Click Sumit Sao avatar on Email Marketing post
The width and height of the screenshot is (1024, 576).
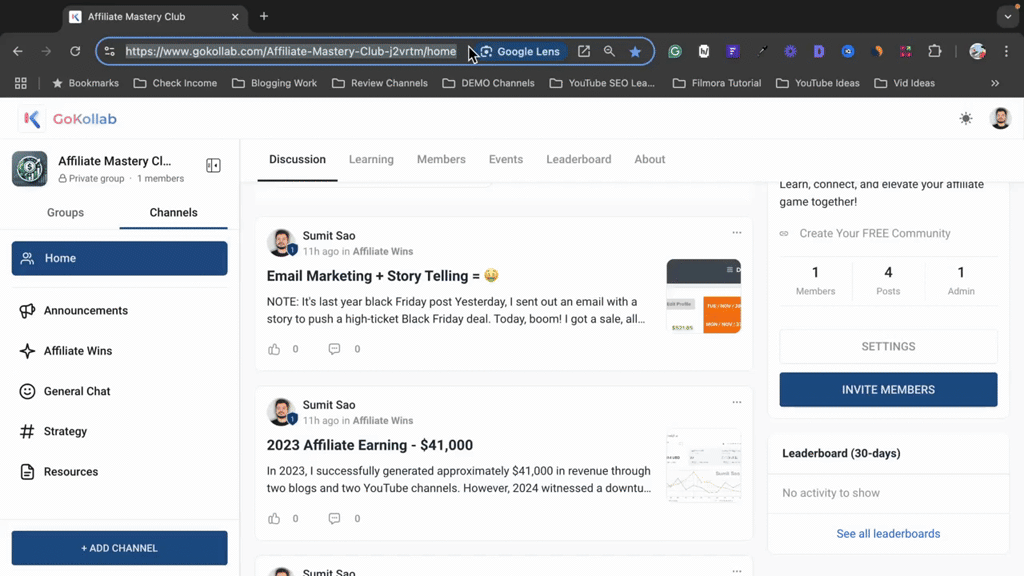point(281,242)
